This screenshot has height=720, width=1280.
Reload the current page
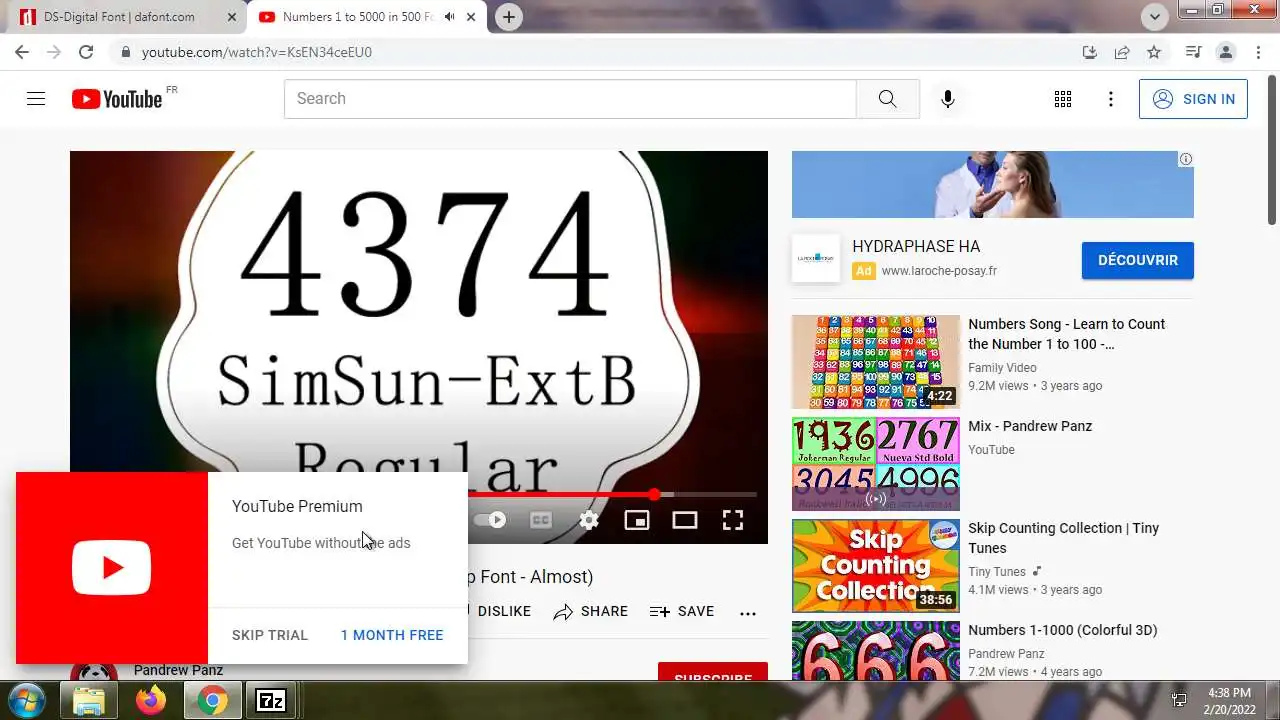(x=86, y=52)
